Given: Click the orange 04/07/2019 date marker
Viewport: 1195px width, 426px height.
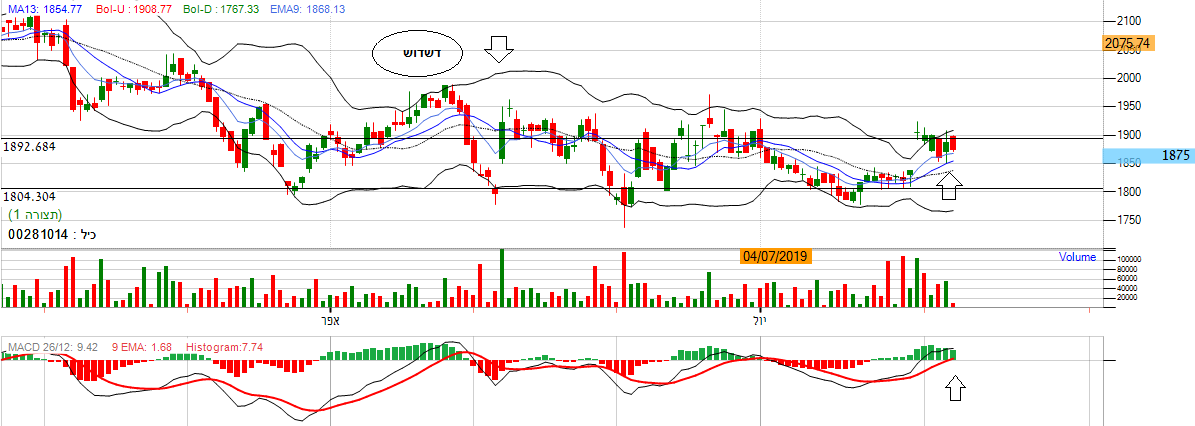Looking at the screenshot, I should pos(775,256).
